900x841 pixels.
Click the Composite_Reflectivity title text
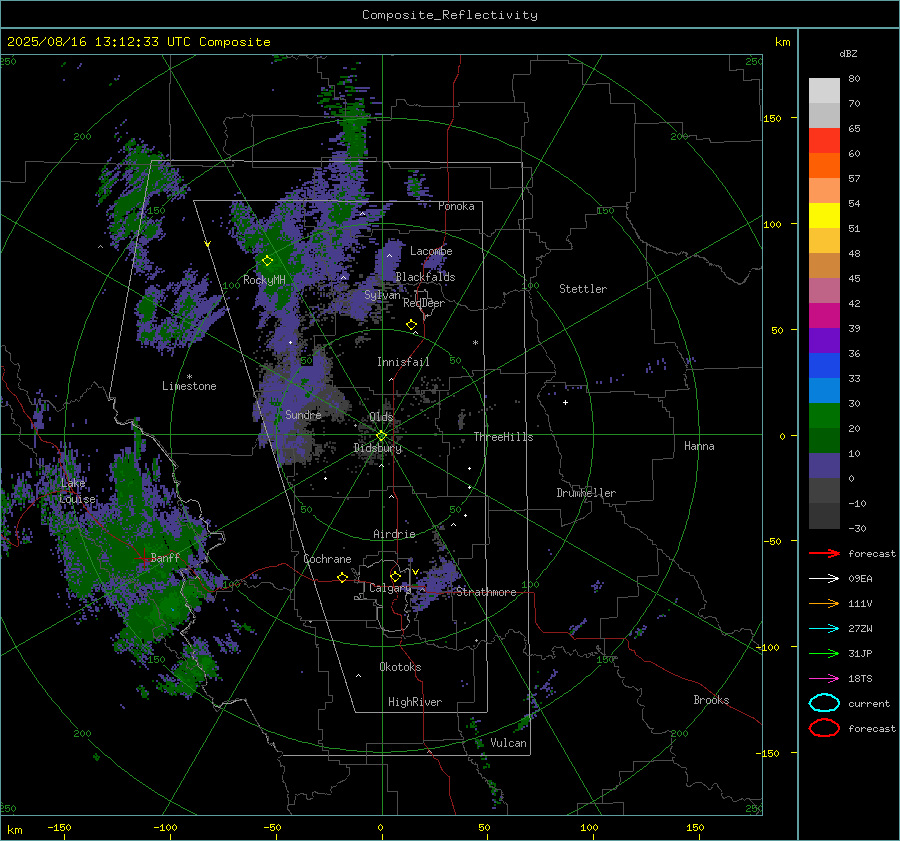(x=450, y=15)
